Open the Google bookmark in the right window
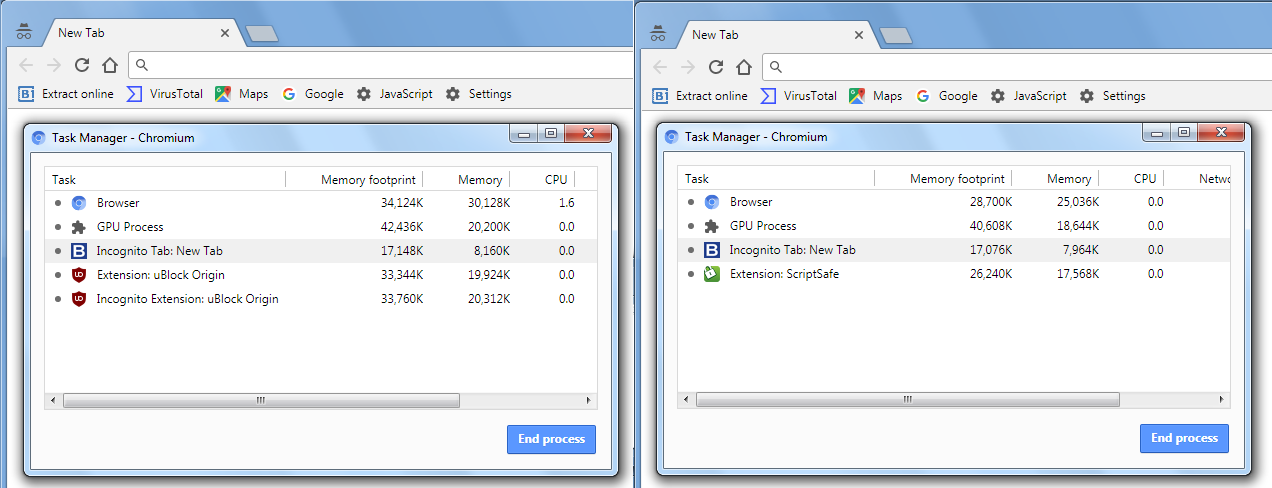The image size is (1272, 488). tap(946, 96)
